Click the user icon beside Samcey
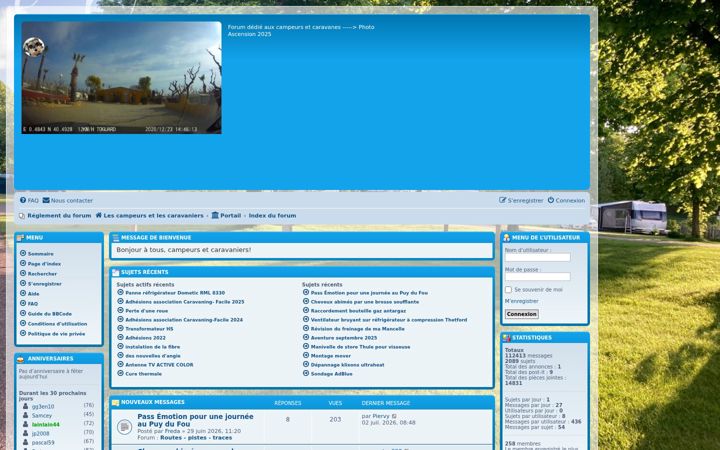 click(26, 415)
